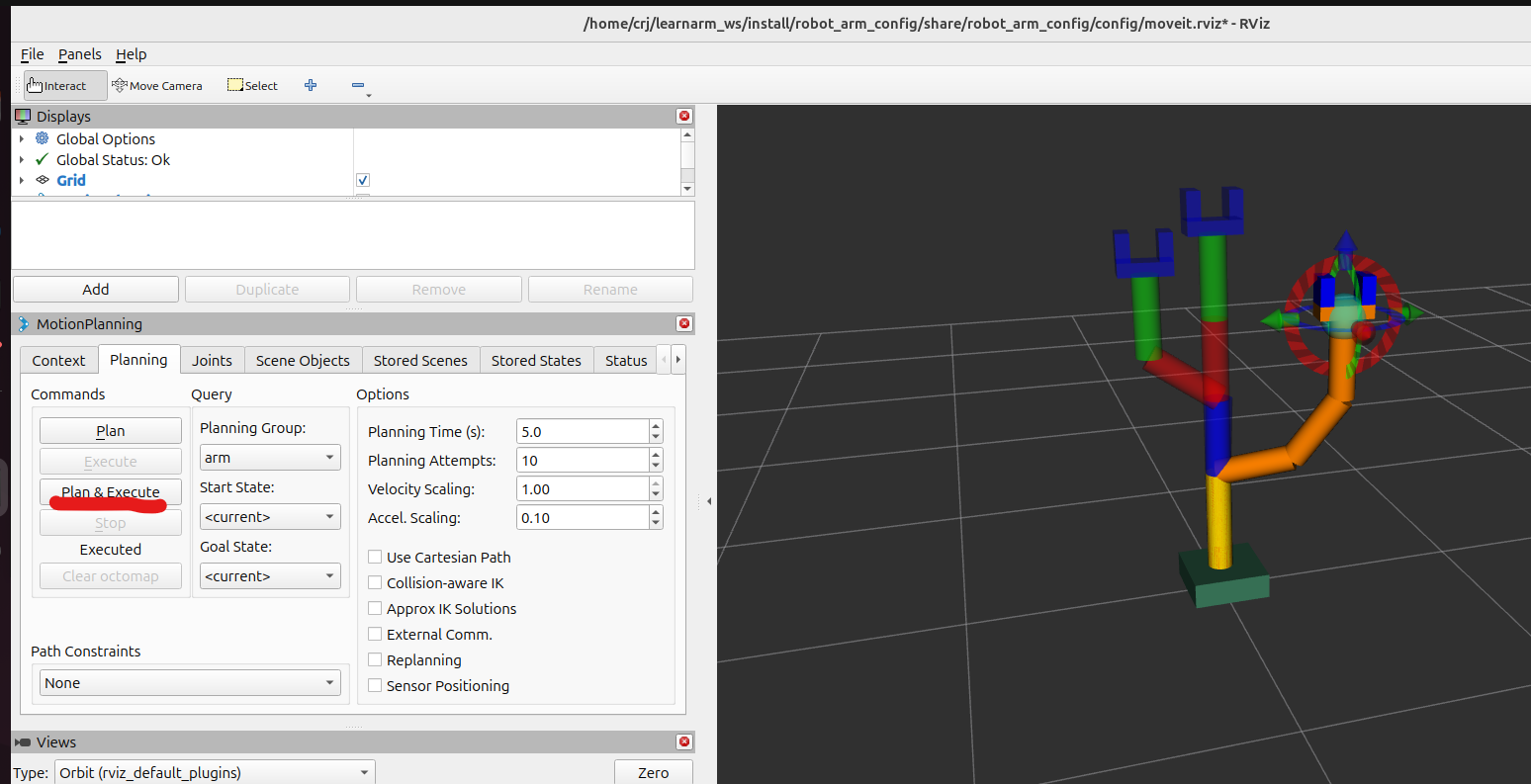The height and width of the screenshot is (784, 1531).
Task: Open the Goal State dropdown
Action: [270, 575]
